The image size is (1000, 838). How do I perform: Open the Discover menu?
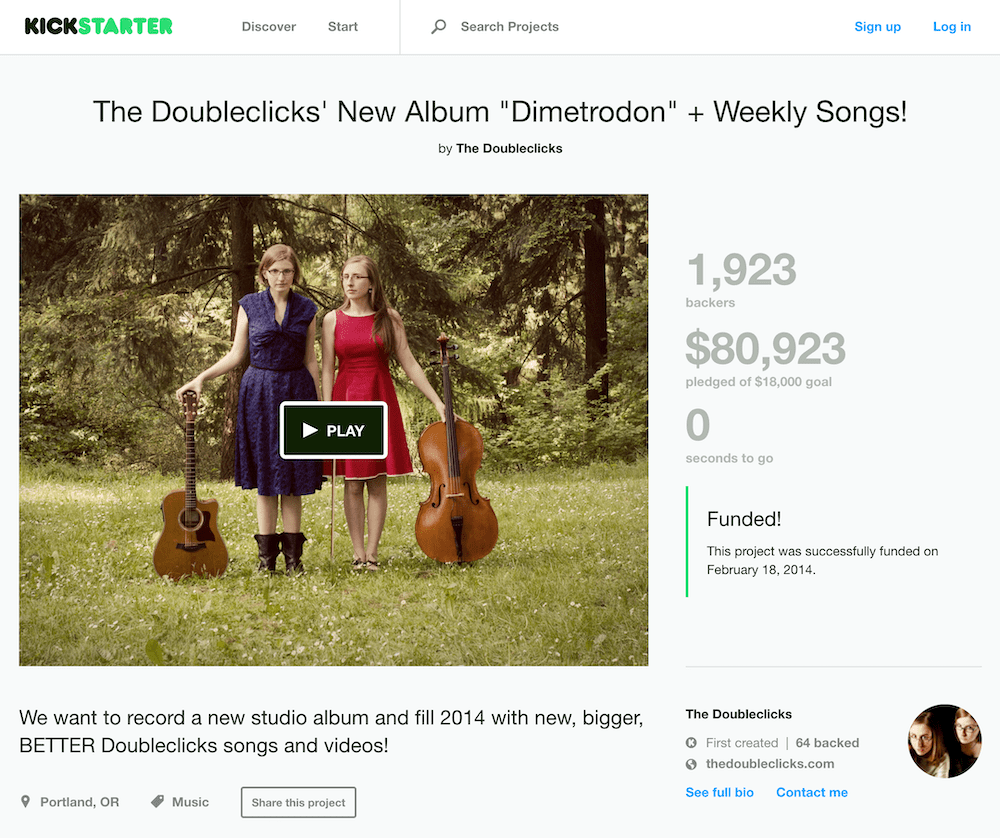[x=268, y=27]
